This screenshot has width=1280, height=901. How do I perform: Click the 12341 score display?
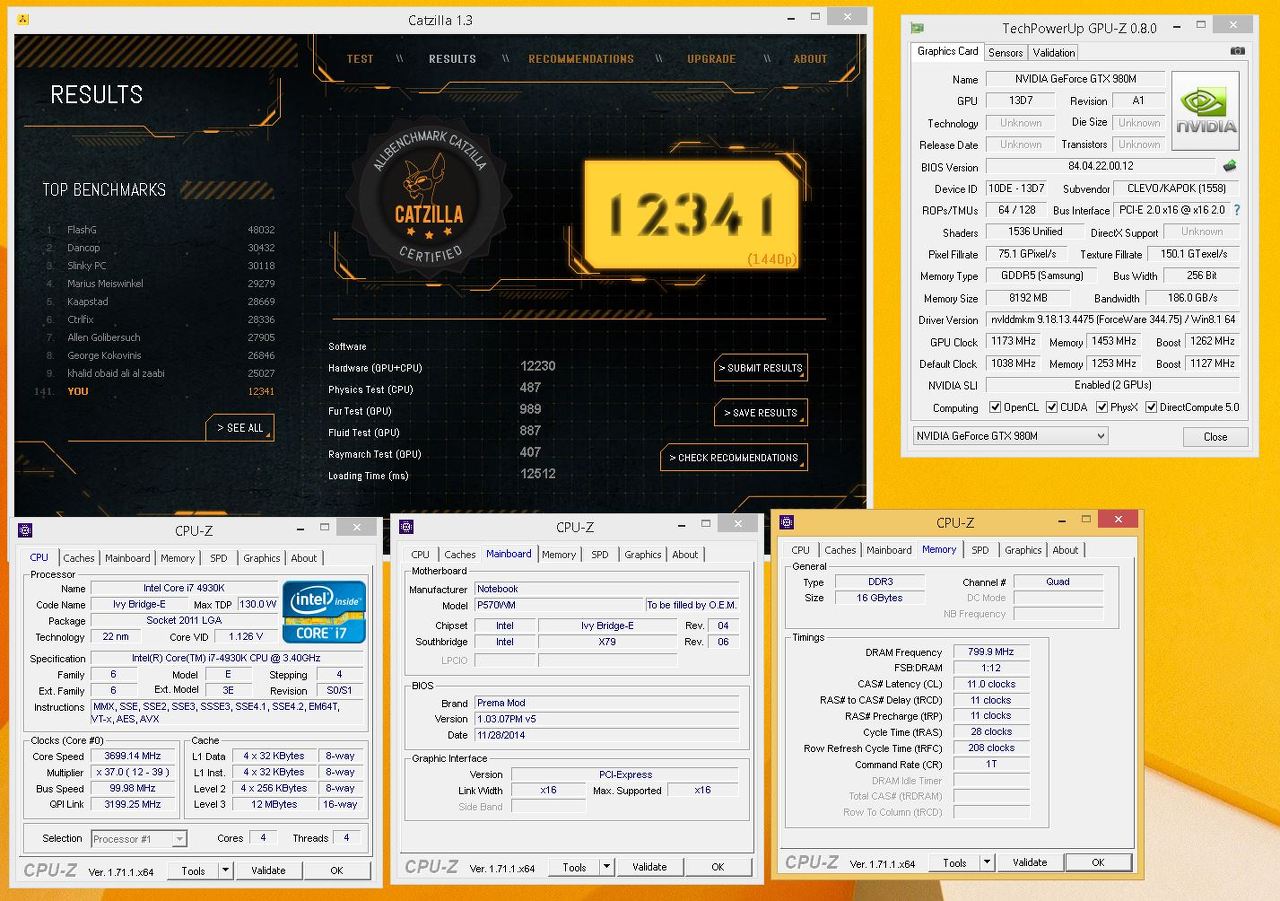(691, 213)
